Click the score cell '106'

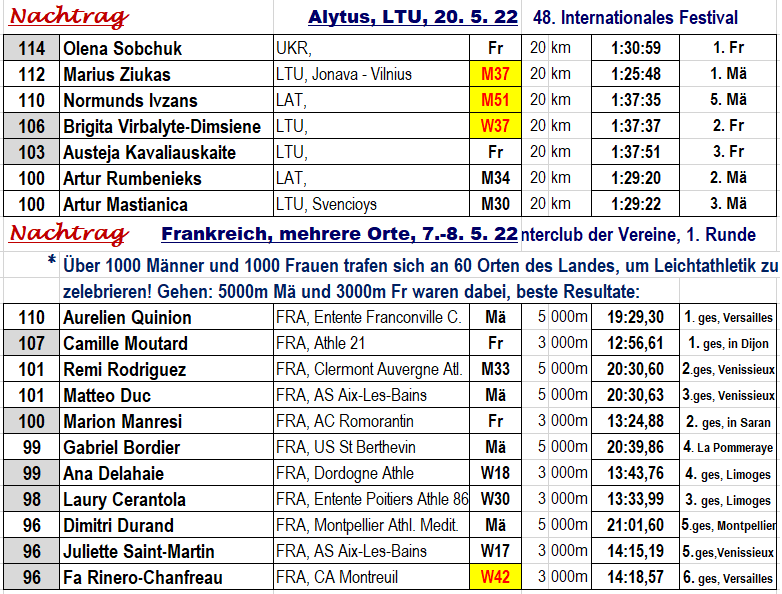pos(31,126)
